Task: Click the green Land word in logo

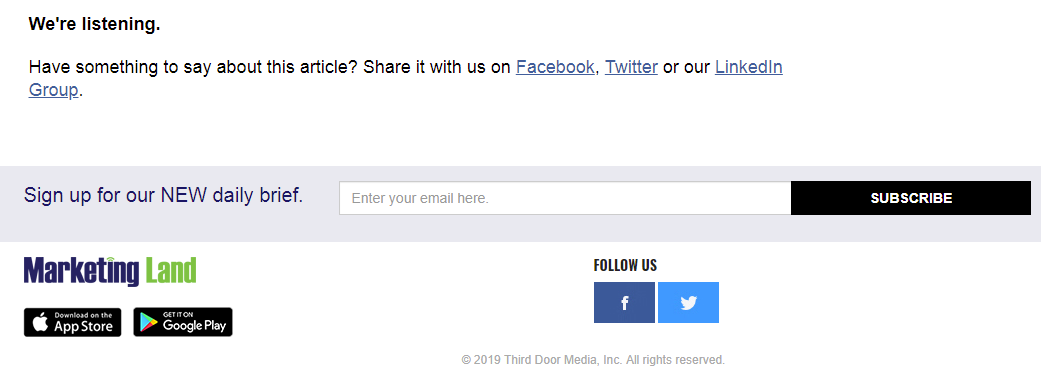Action: point(170,270)
